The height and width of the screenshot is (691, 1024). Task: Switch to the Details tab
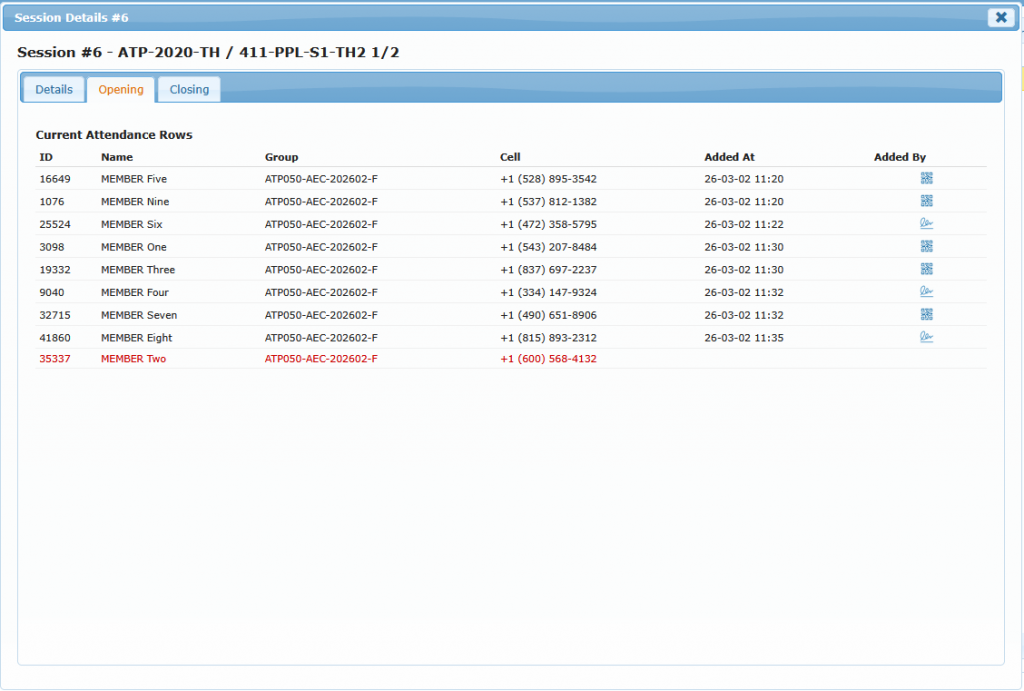(54, 90)
